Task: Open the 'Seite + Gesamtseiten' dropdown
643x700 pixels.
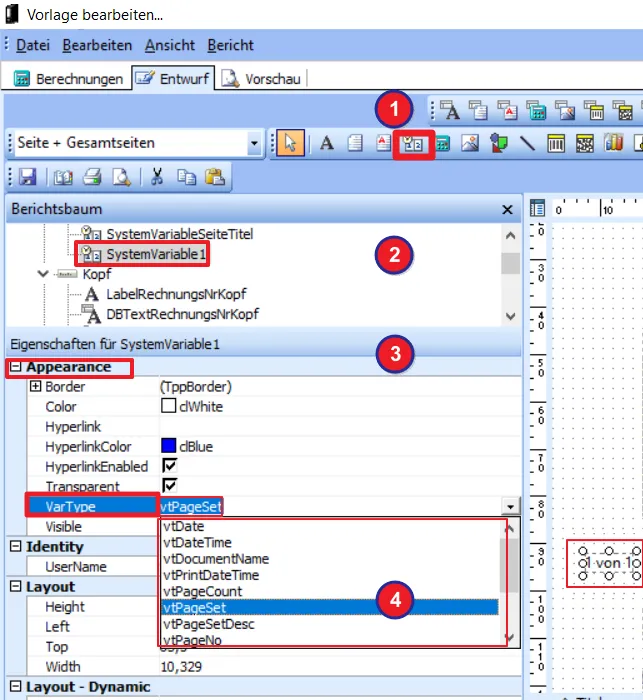Action: click(254, 144)
